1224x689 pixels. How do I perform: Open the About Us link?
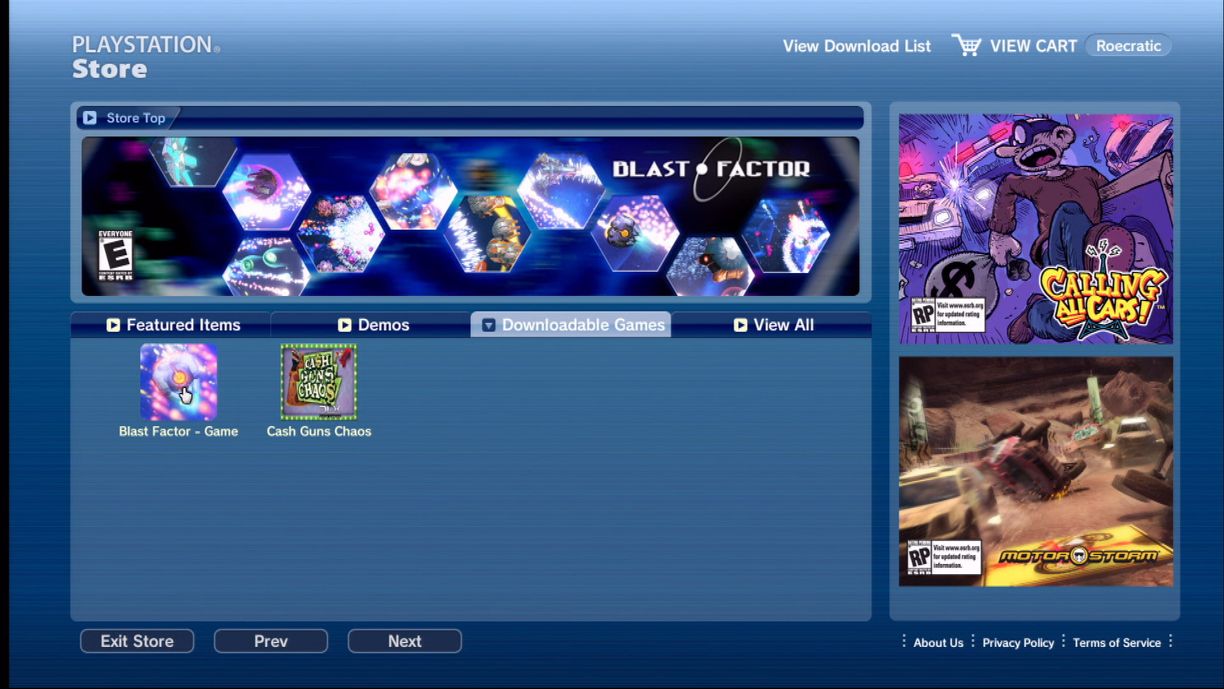pyautogui.click(x=938, y=643)
